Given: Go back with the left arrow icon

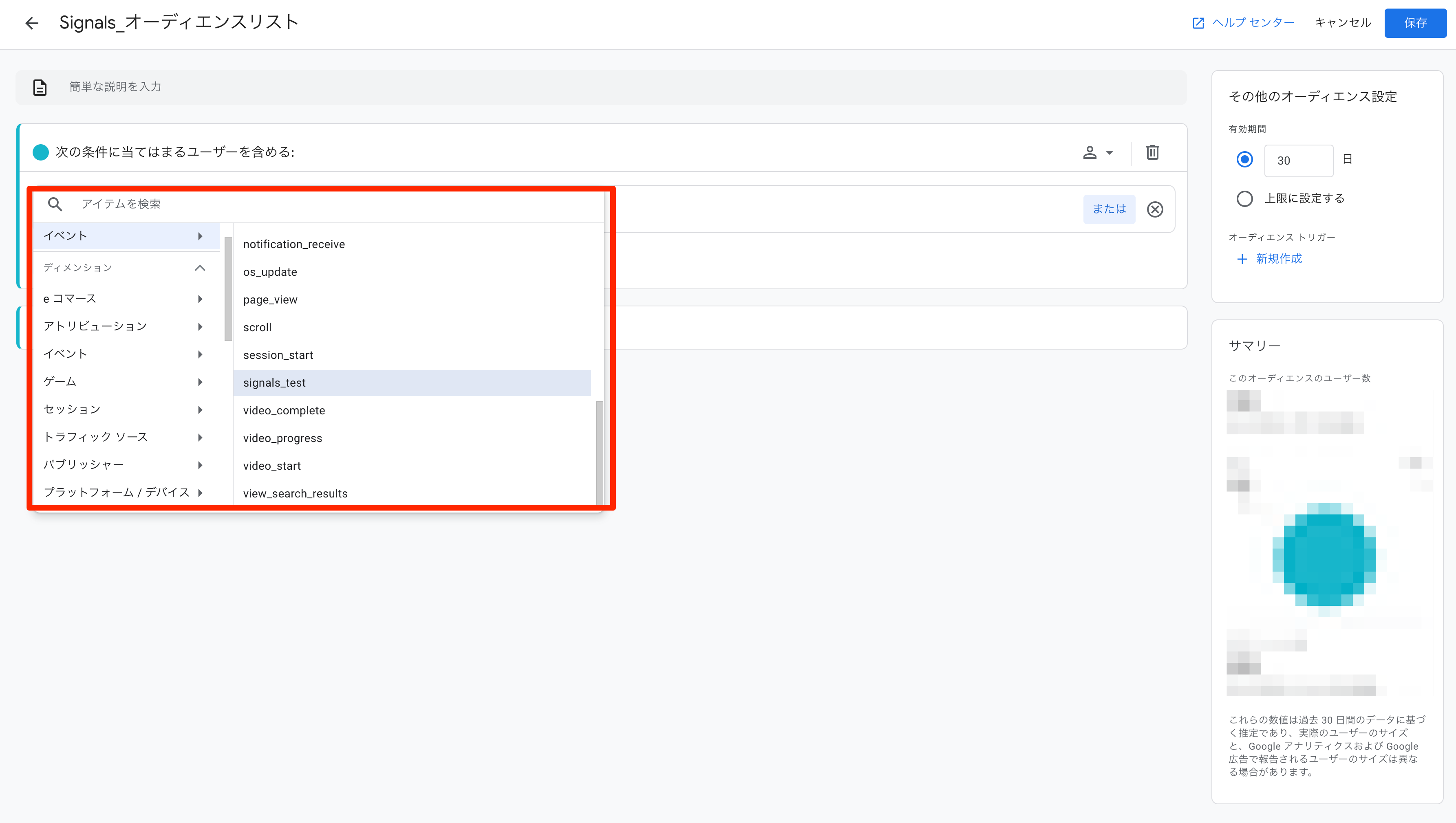Looking at the screenshot, I should [32, 23].
